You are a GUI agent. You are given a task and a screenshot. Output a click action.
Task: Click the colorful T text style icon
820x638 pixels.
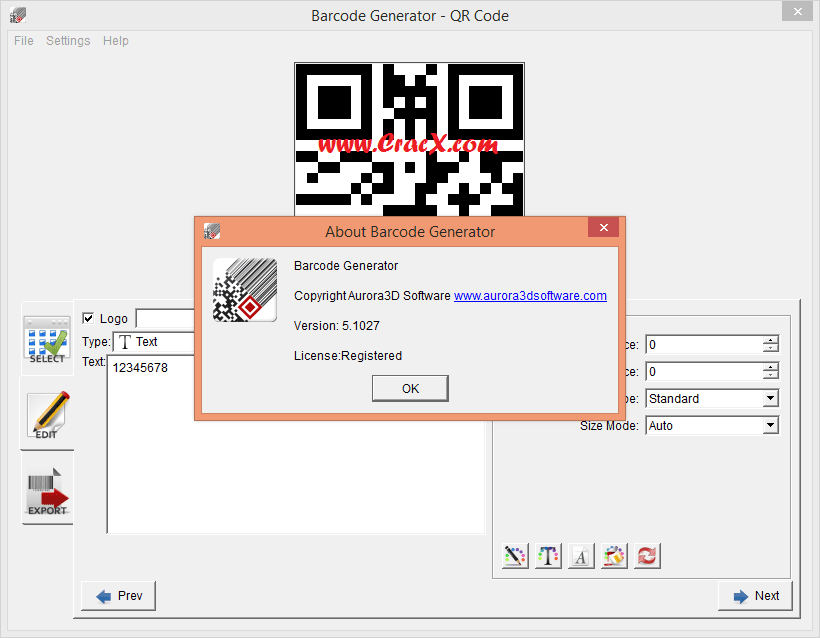[548, 556]
